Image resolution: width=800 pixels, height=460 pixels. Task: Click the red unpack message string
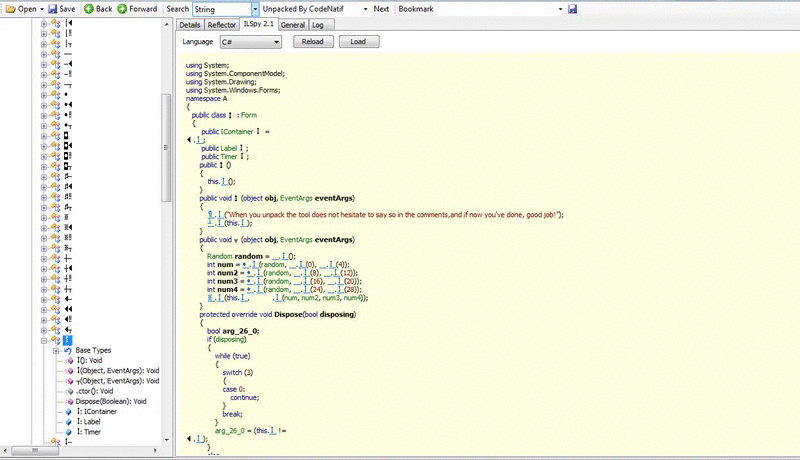pyautogui.click(x=392, y=215)
